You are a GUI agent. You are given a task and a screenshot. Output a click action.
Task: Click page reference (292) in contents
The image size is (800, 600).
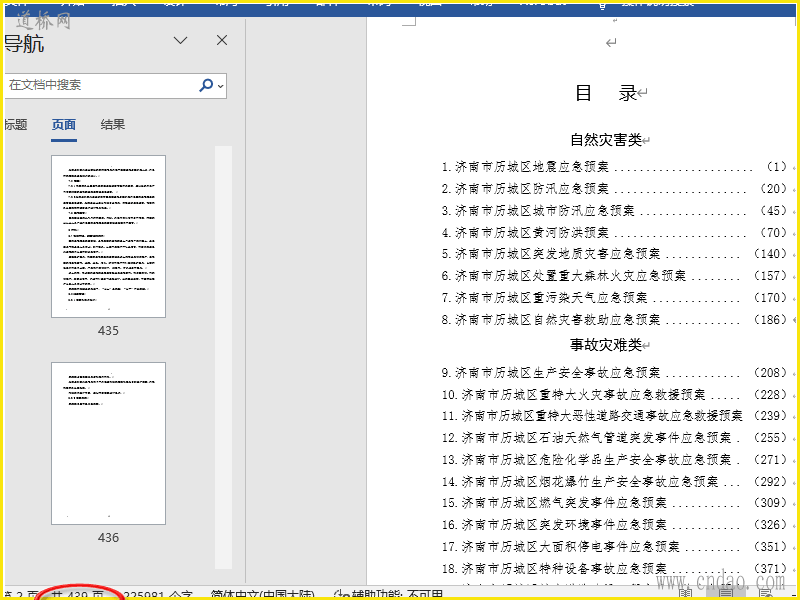[771, 482]
